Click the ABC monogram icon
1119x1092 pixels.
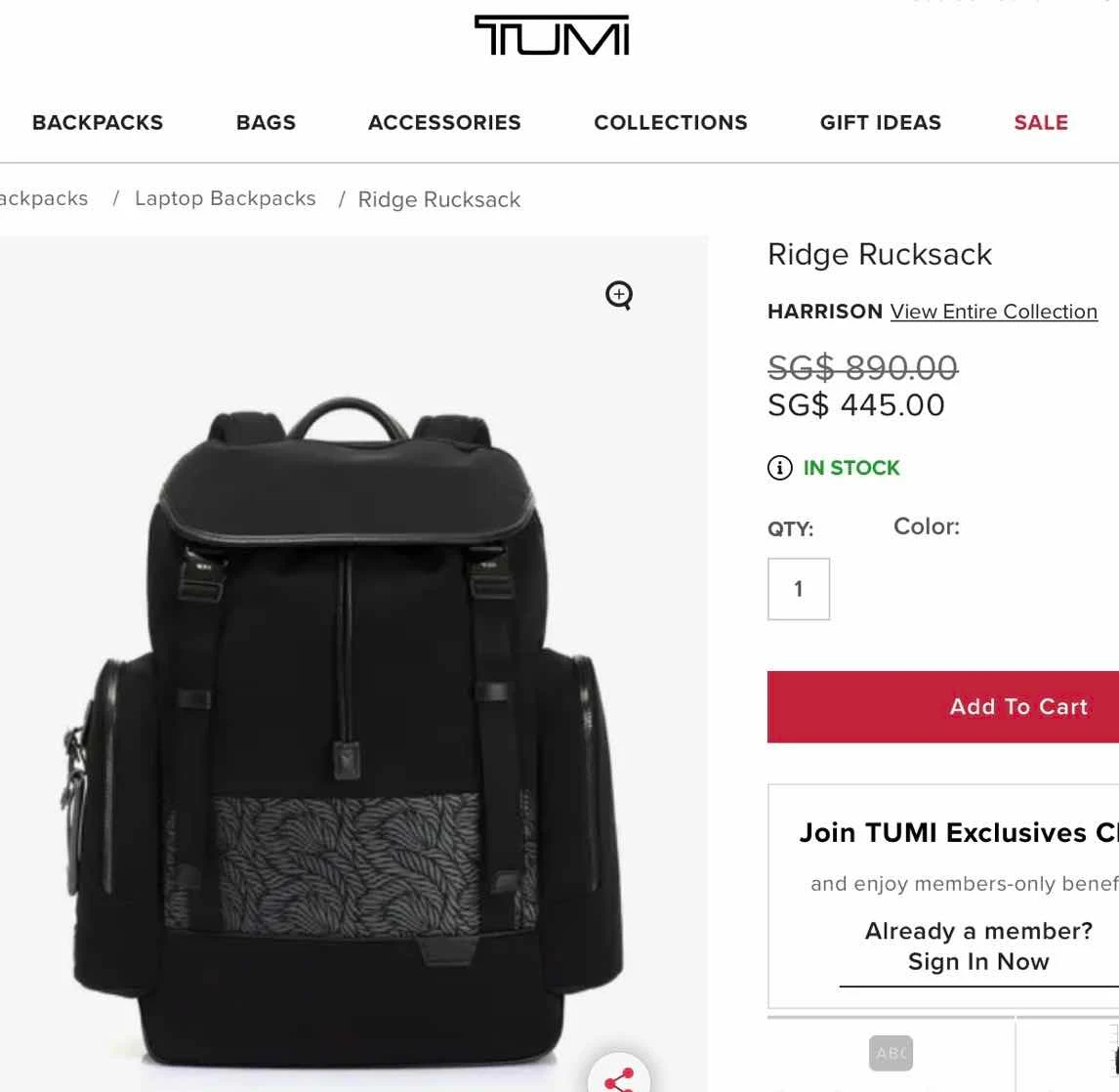coord(891,1053)
